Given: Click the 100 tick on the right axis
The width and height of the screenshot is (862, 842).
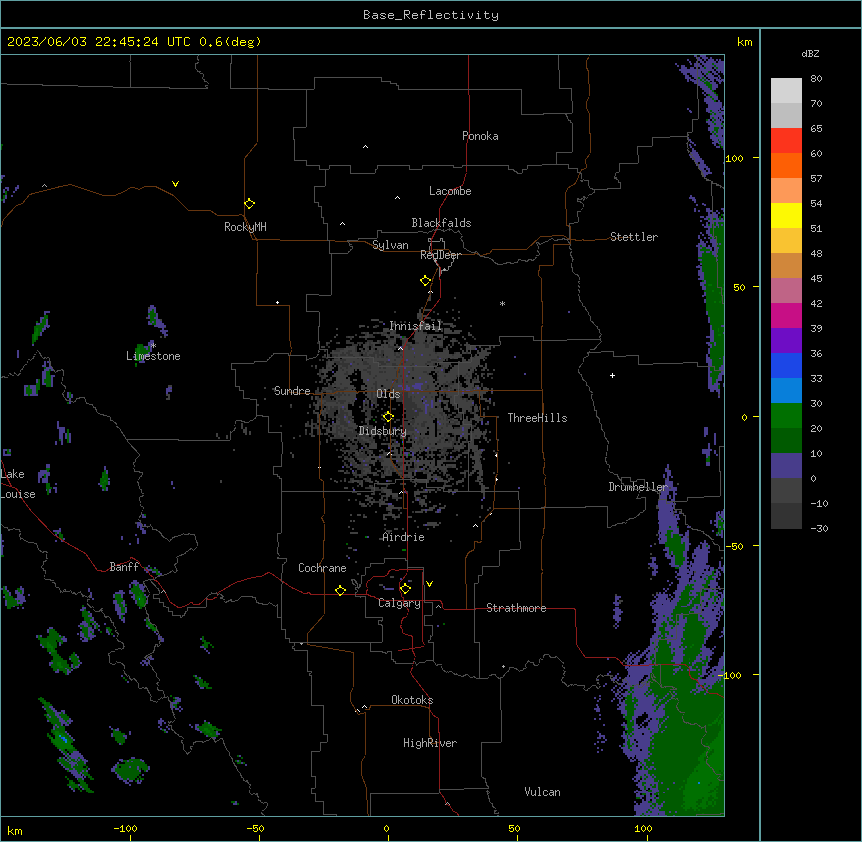Looking at the screenshot, I should point(734,158).
